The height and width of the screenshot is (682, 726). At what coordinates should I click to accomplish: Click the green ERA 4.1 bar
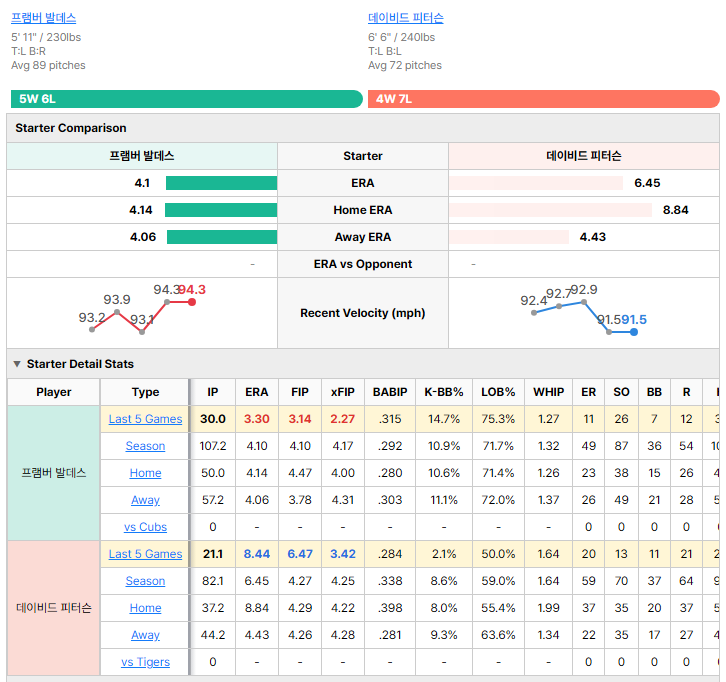click(x=221, y=183)
